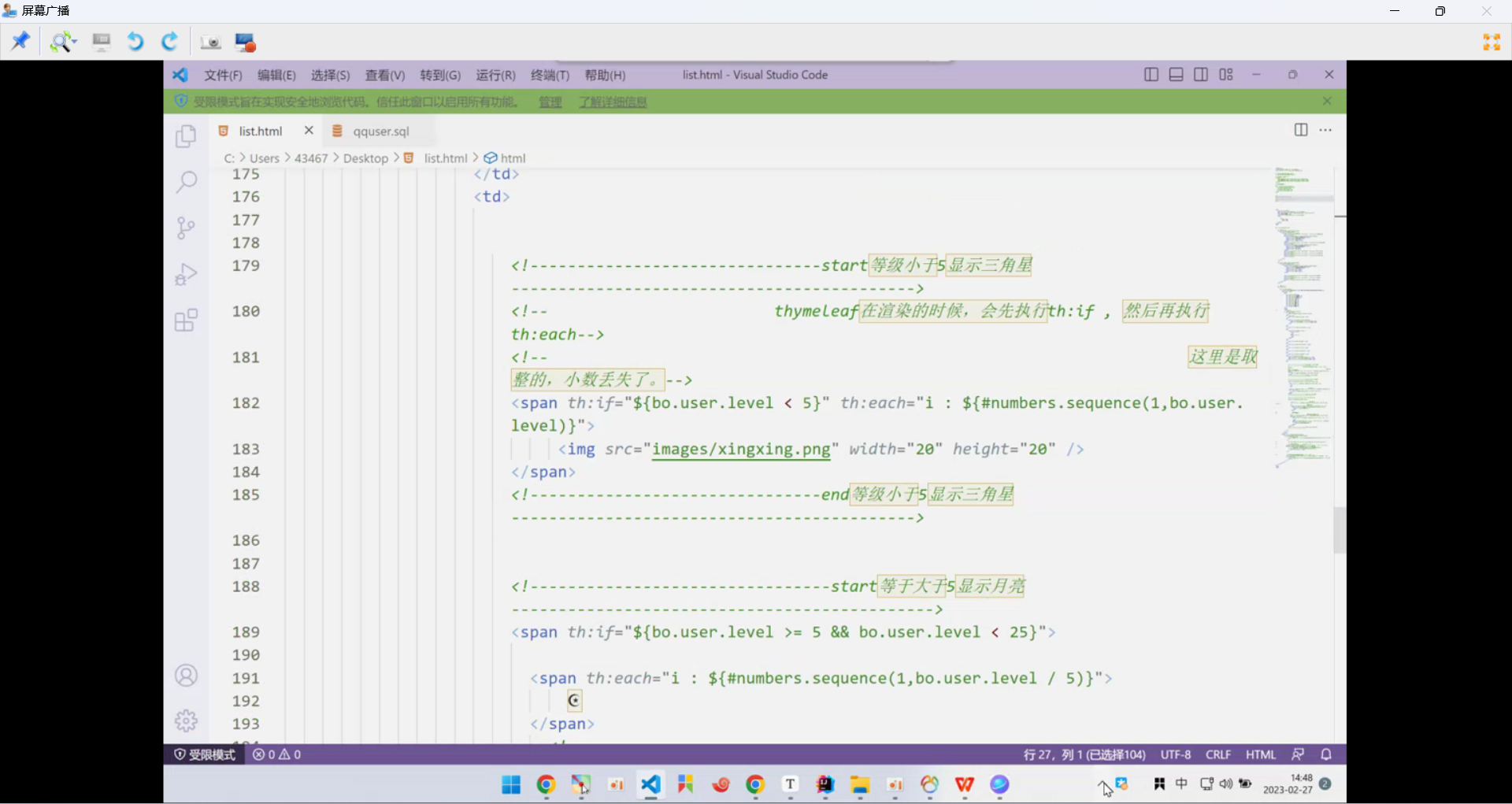The image size is (1512, 804).
Task: Toggle the secondary side bar layout button
Action: pos(1201,75)
